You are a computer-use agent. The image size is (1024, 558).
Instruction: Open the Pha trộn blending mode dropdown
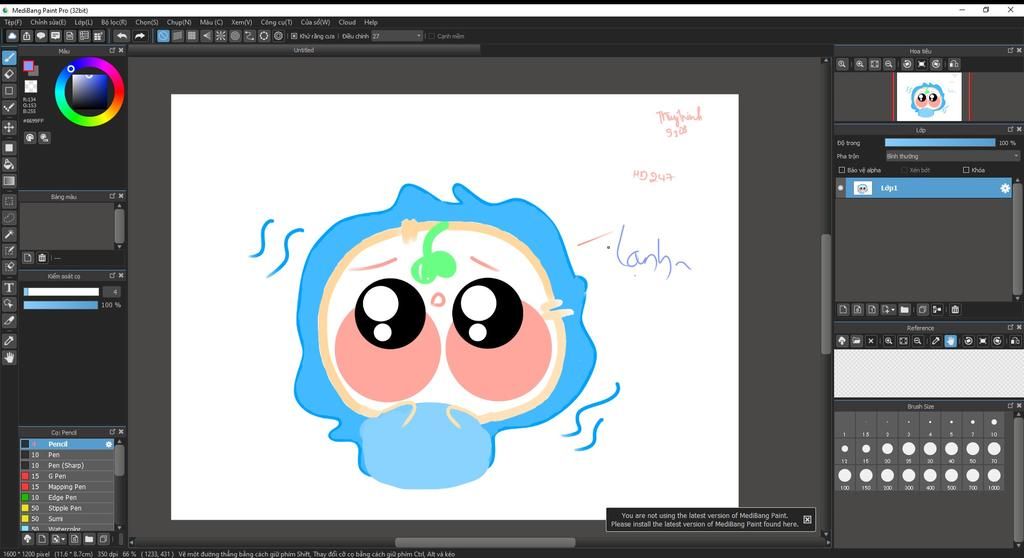tap(952, 156)
